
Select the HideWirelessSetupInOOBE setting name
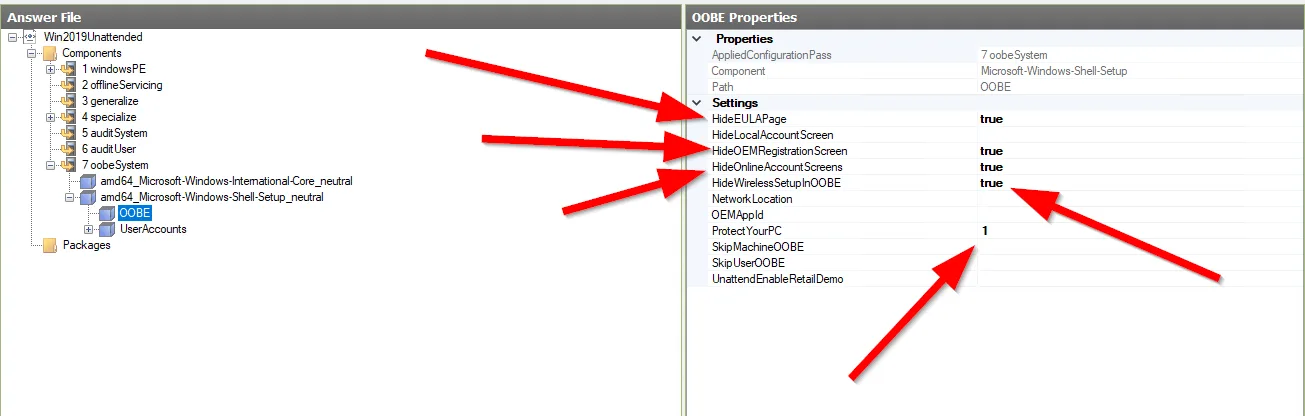click(x=776, y=183)
